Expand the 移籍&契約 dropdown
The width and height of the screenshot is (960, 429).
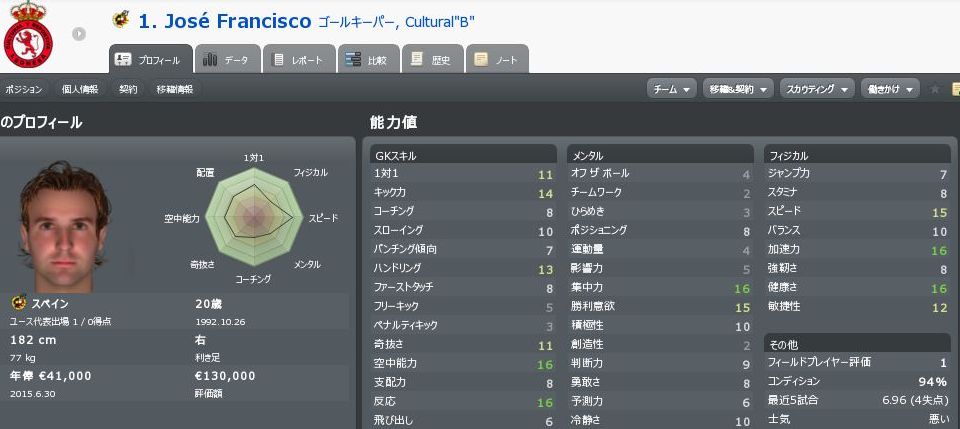[738, 89]
